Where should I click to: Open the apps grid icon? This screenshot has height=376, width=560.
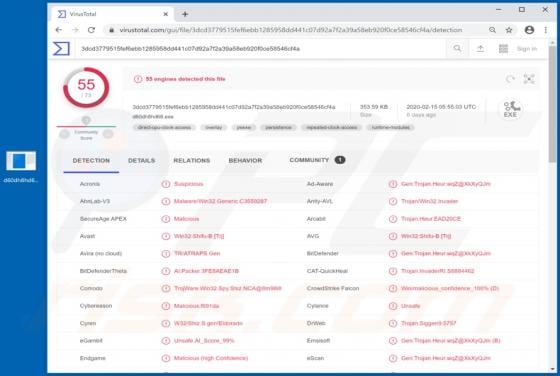coord(503,49)
